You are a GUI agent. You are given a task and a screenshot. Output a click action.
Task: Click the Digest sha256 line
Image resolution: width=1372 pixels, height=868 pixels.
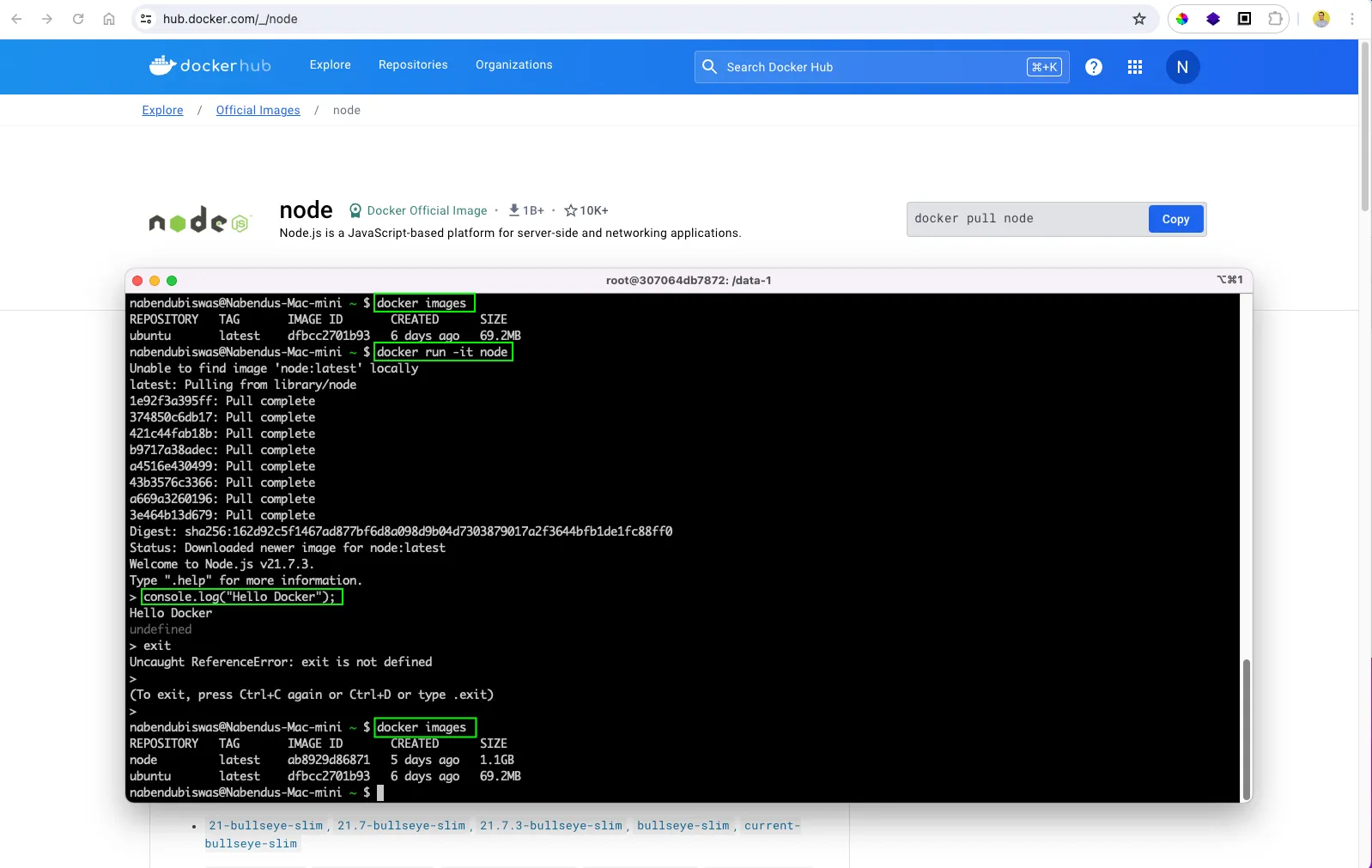tap(401, 531)
